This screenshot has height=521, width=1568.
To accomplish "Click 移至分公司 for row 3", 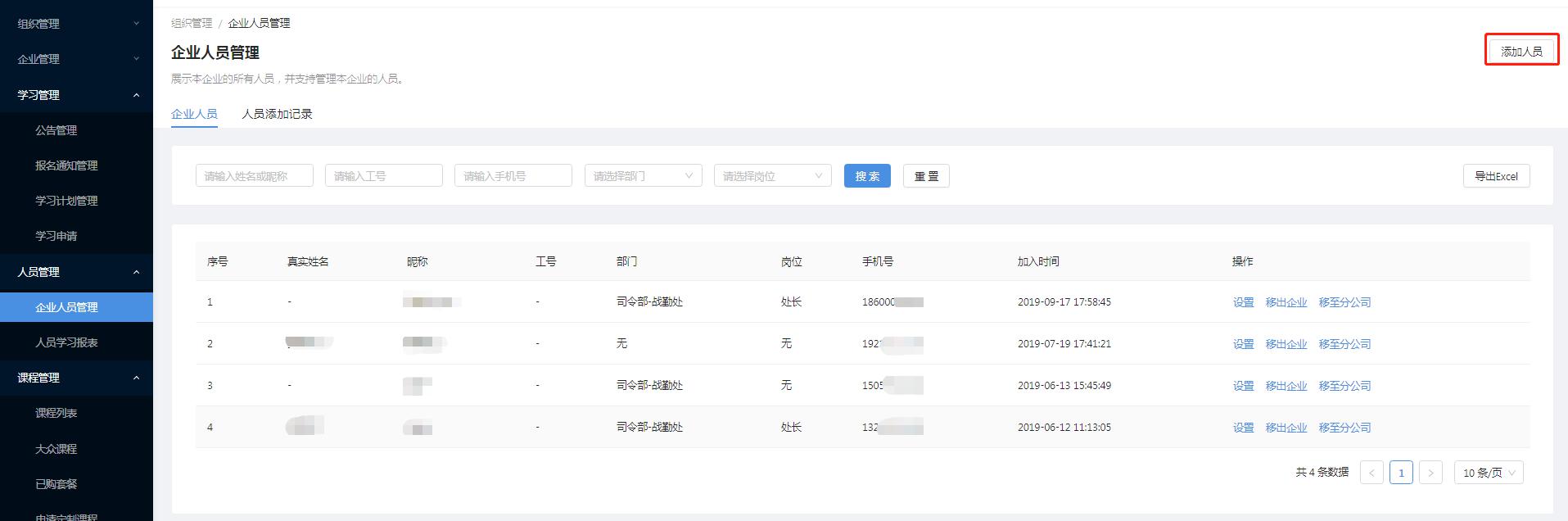I will pyautogui.click(x=1344, y=386).
